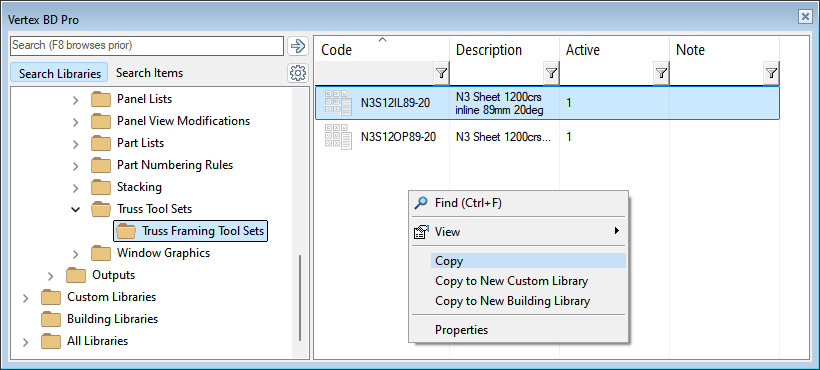This screenshot has height=370, width=820.
Task: Click the search arrow button next to search field
Action: [x=298, y=46]
